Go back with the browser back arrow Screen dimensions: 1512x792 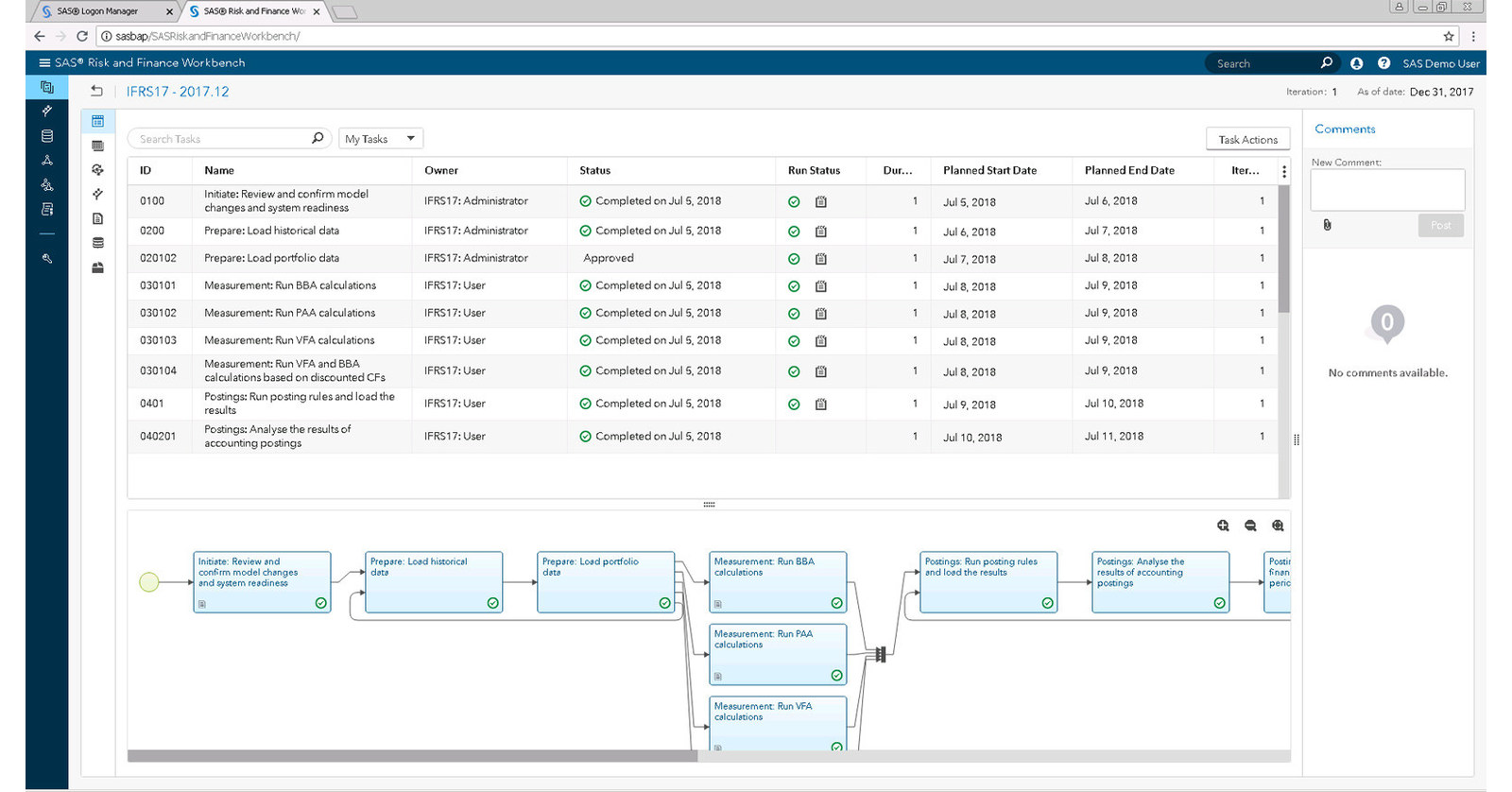pyautogui.click(x=39, y=36)
